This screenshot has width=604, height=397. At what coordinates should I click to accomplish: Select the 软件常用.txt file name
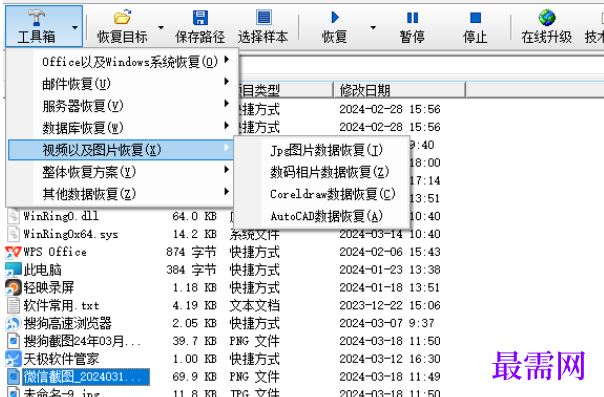tap(61, 305)
